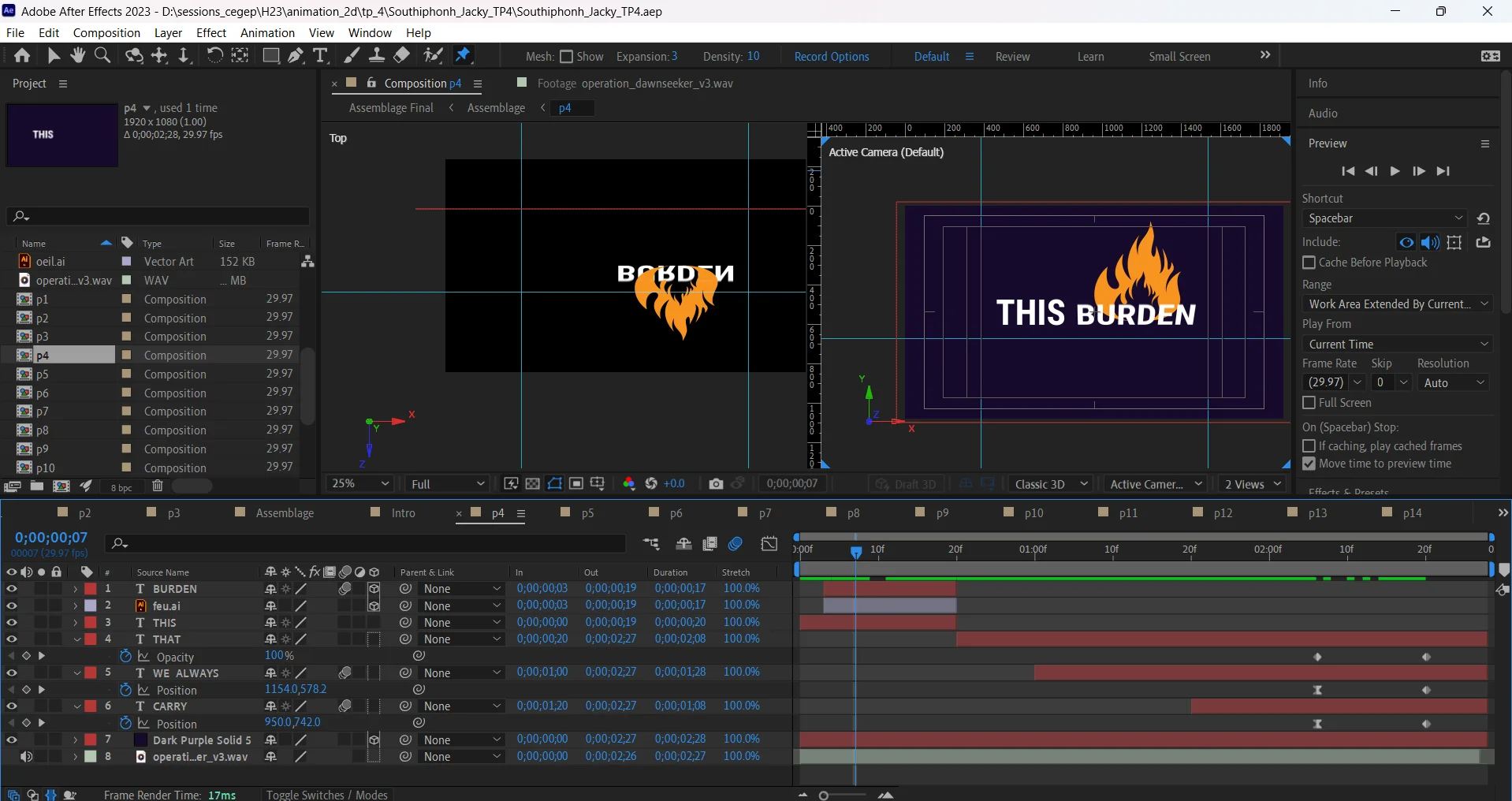
Task: Click the reset exposure icon
Action: point(651,484)
